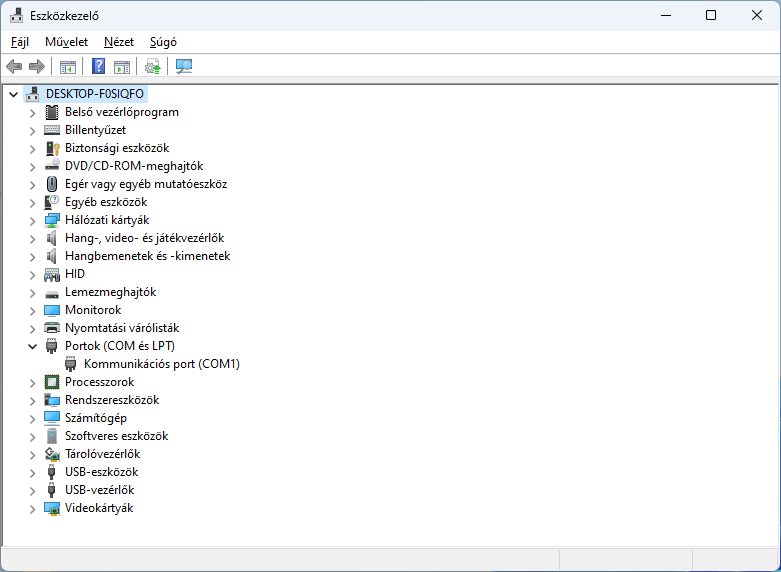
Task: Open the Nézet menu
Action: (x=118, y=42)
